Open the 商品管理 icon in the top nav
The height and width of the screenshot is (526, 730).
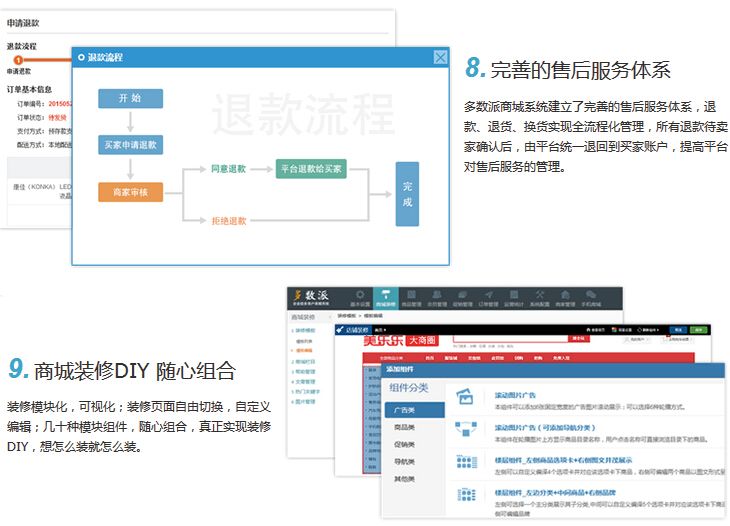(412, 298)
